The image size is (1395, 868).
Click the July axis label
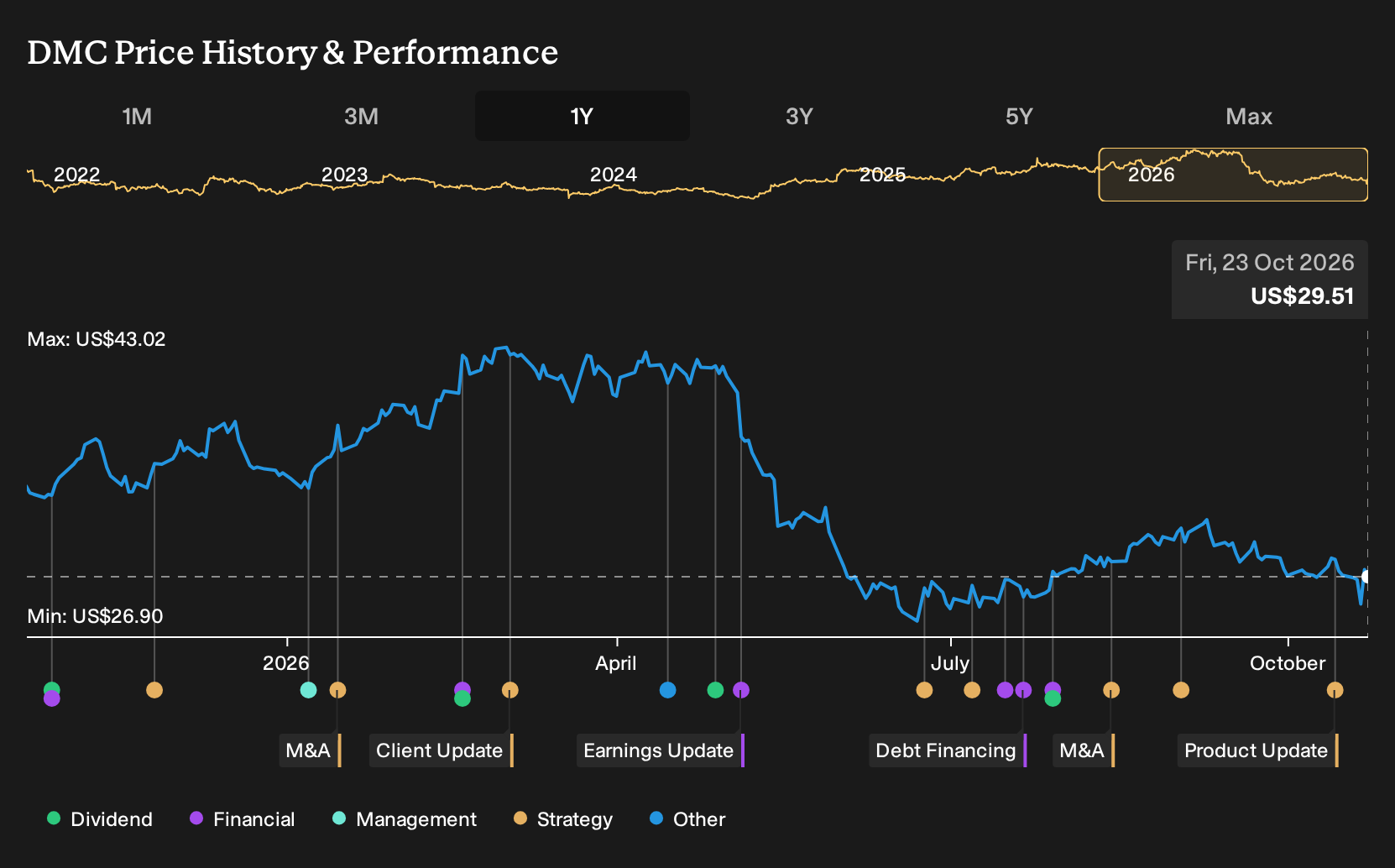tap(950, 663)
